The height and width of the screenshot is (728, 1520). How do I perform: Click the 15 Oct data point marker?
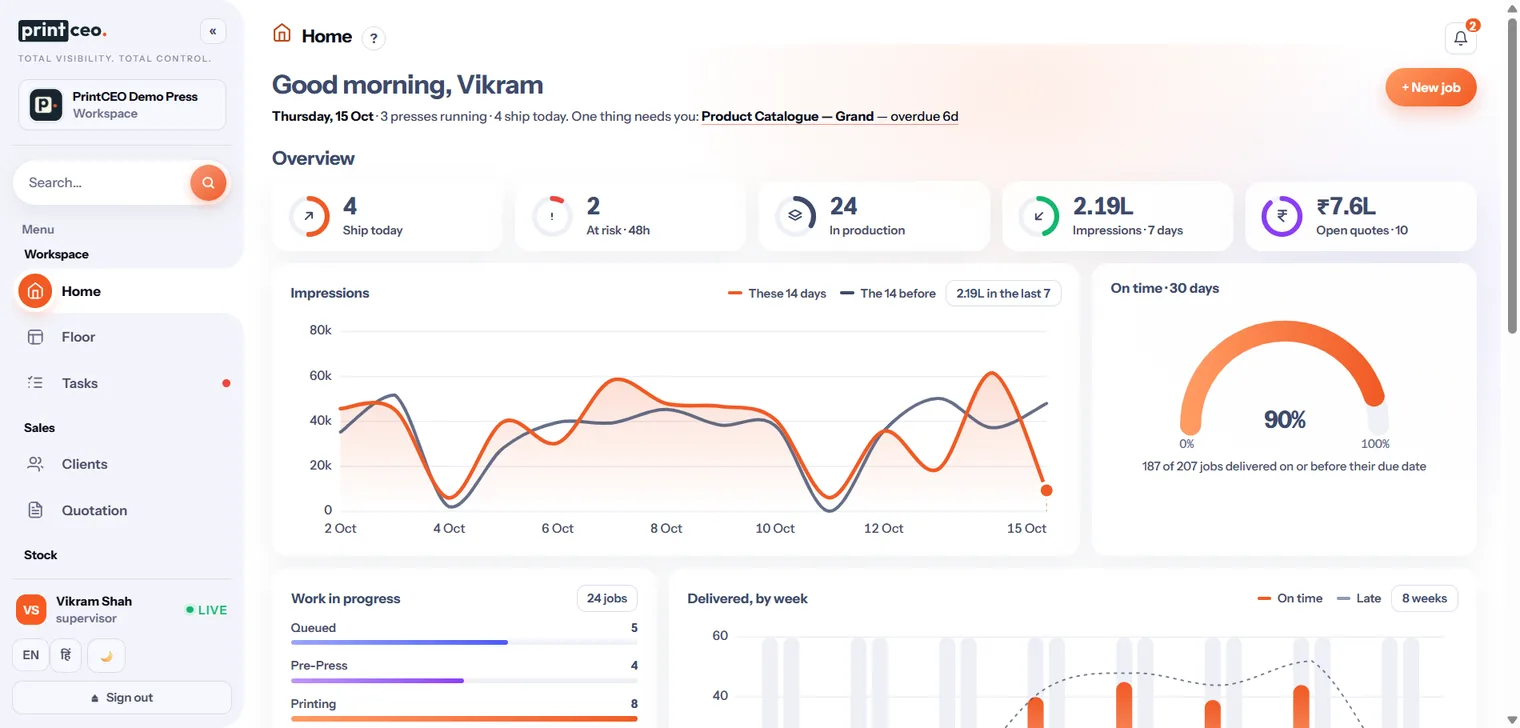point(1046,490)
